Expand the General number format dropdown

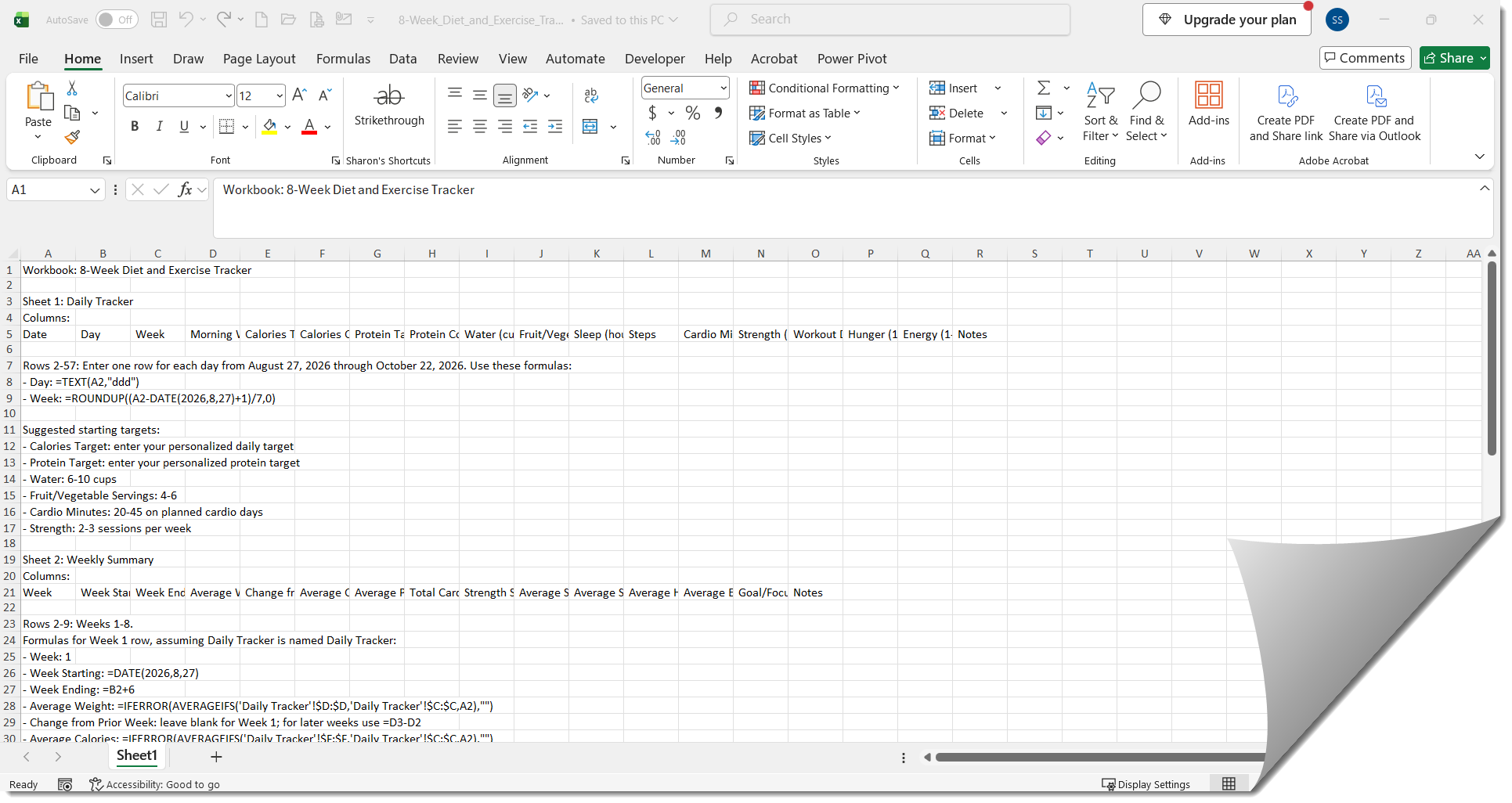724,88
